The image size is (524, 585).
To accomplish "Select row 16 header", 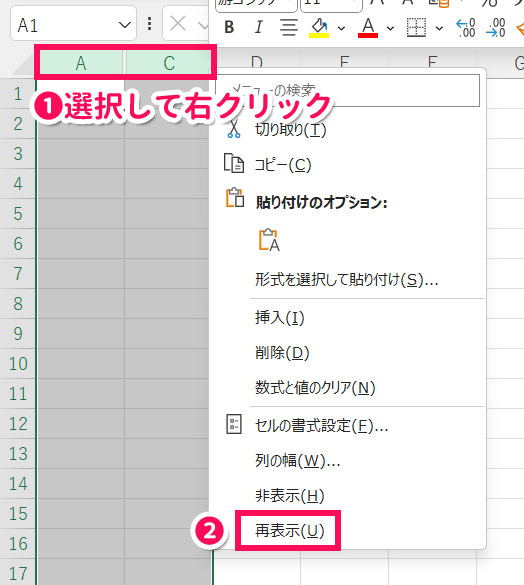I will click(18, 544).
